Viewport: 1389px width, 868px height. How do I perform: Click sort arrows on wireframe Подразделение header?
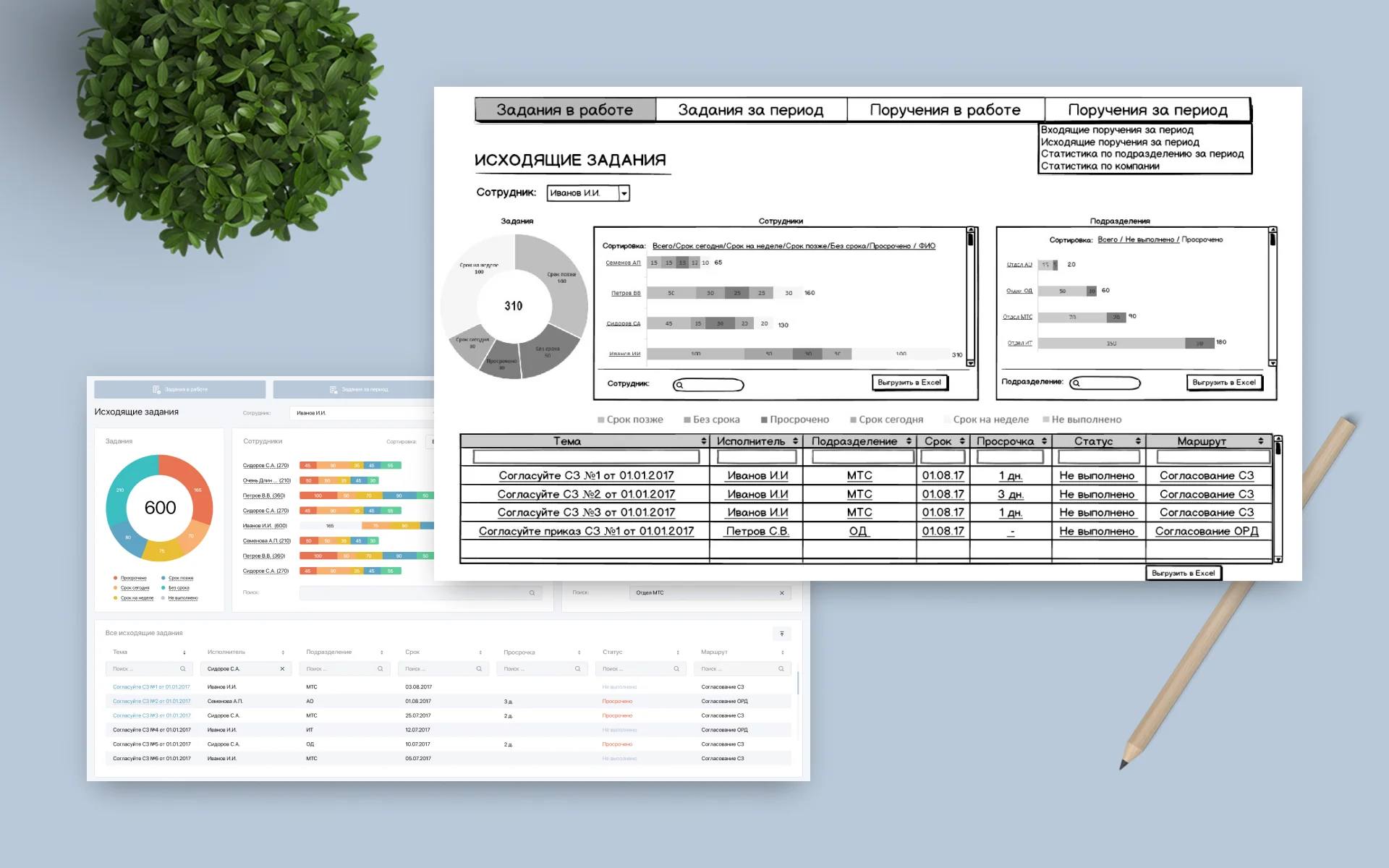(x=909, y=441)
